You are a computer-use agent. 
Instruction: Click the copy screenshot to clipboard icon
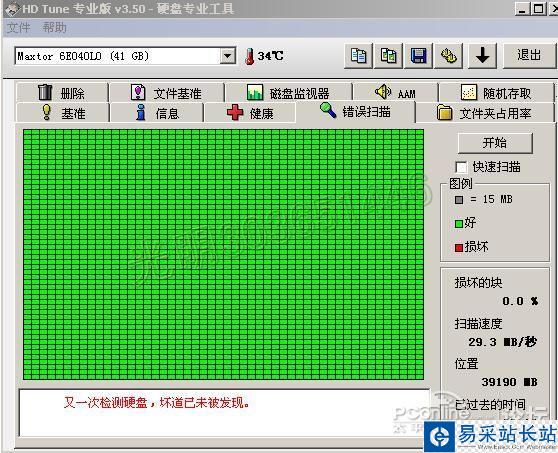(x=388, y=56)
